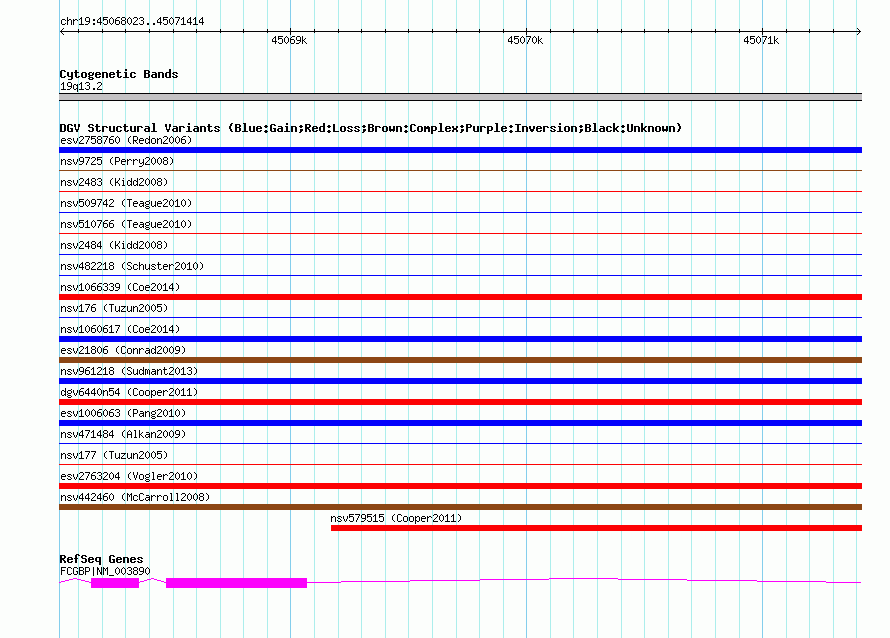Open nsv1066339 (Coe2014) variant label

point(120,287)
